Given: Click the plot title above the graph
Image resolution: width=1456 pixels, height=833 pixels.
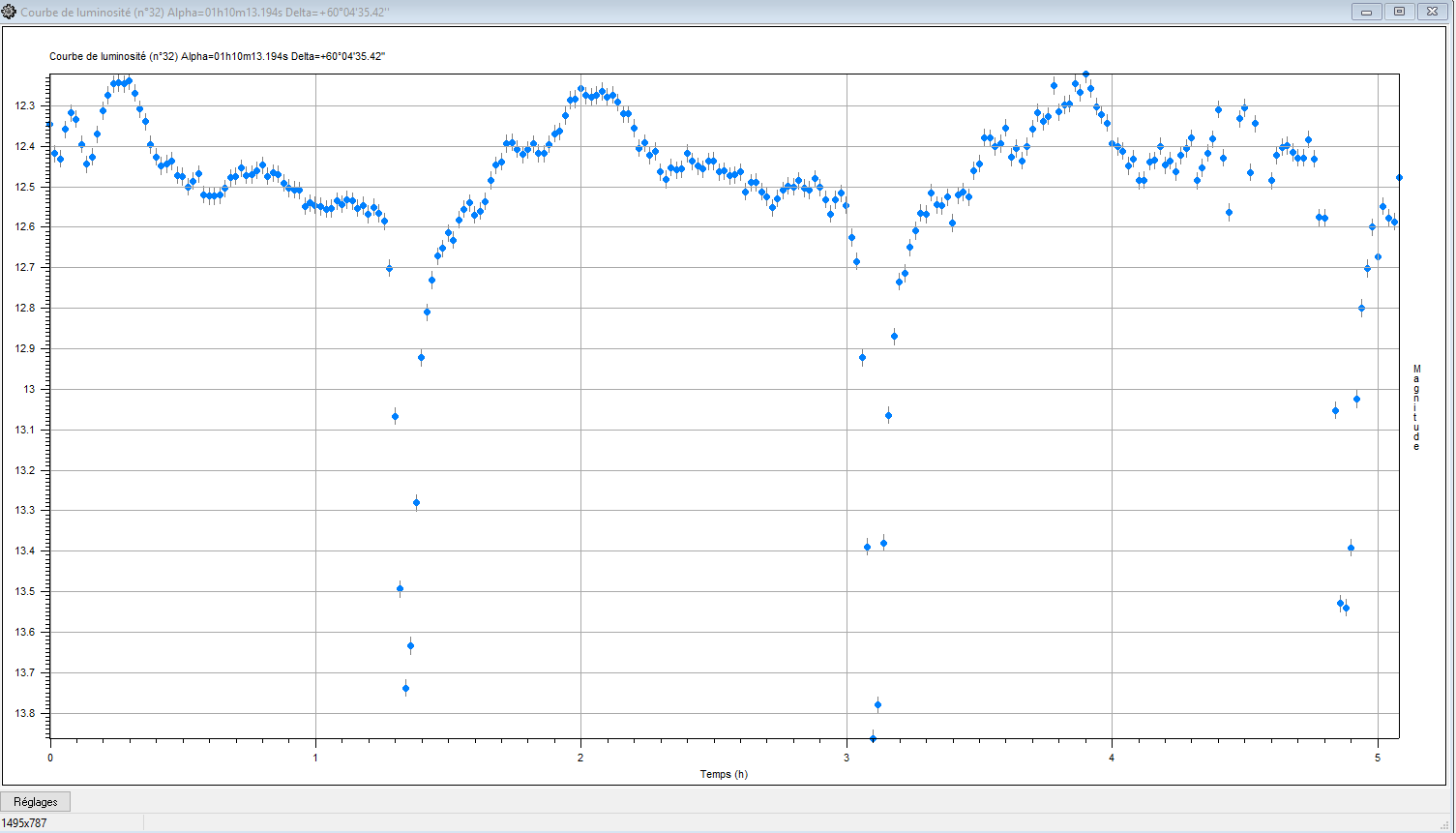Looking at the screenshot, I should coord(218,56).
